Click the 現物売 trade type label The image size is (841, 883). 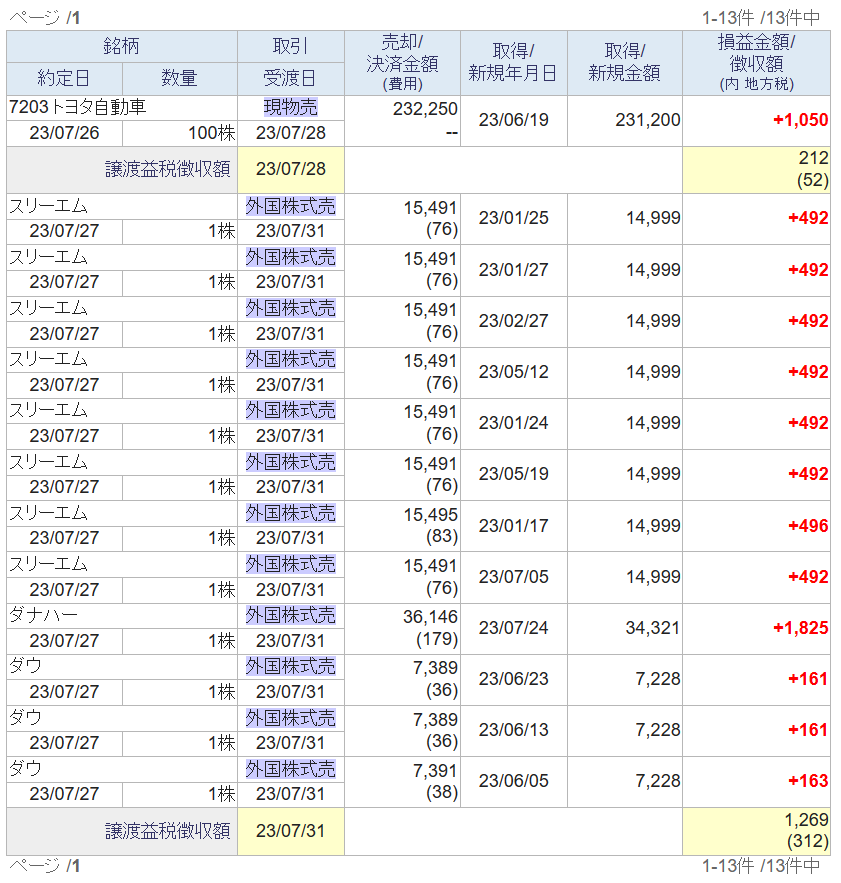pos(291,107)
